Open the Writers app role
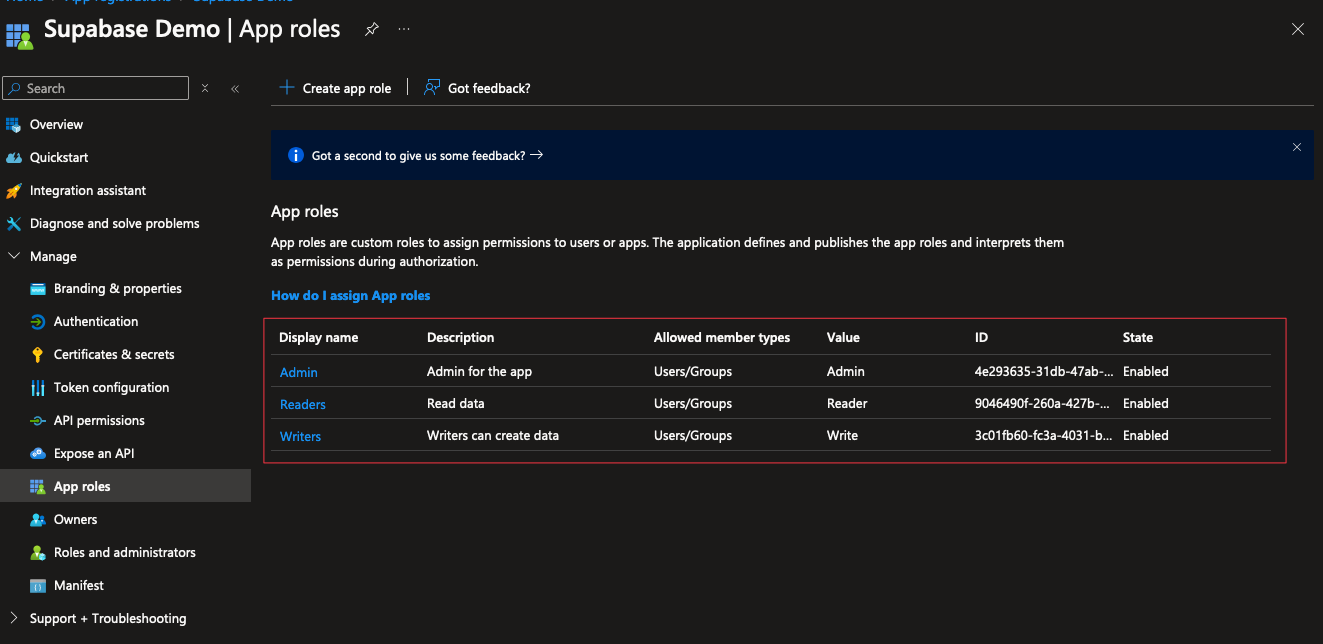The height and width of the screenshot is (644, 1323). click(x=300, y=436)
